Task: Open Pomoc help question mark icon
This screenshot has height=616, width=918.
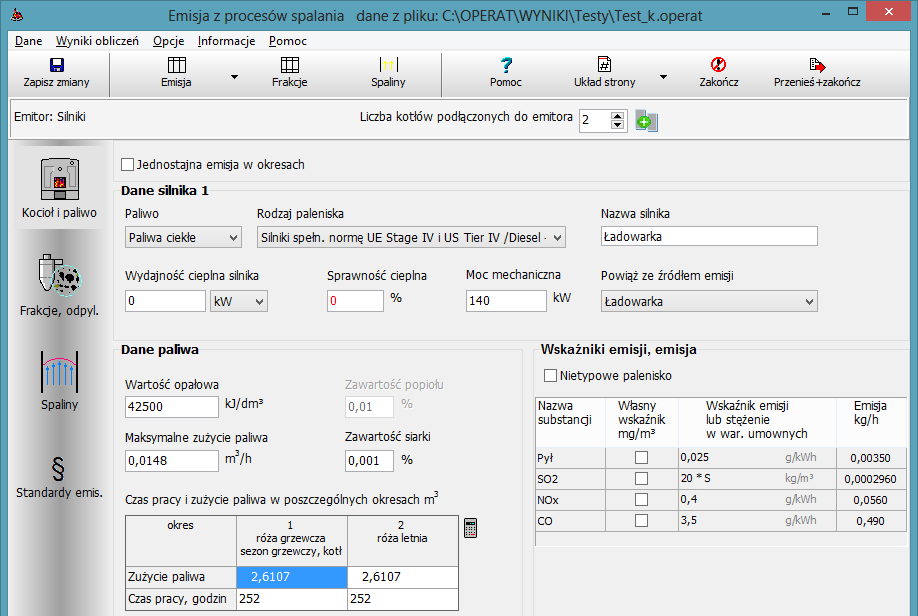Action: pos(506,64)
